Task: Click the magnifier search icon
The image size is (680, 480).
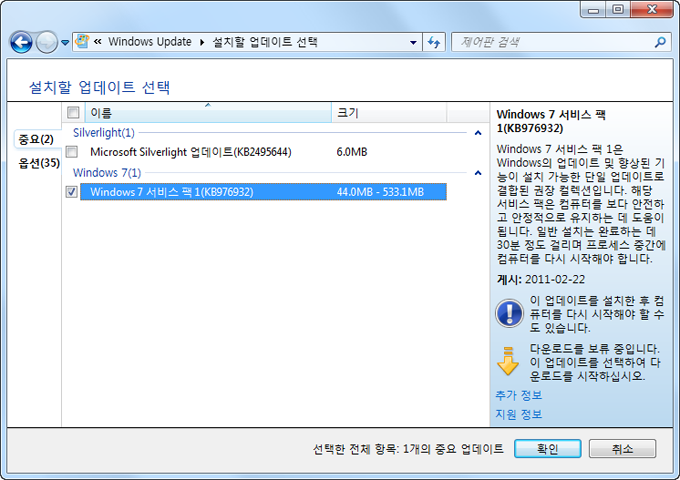Action: [x=660, y=42]
